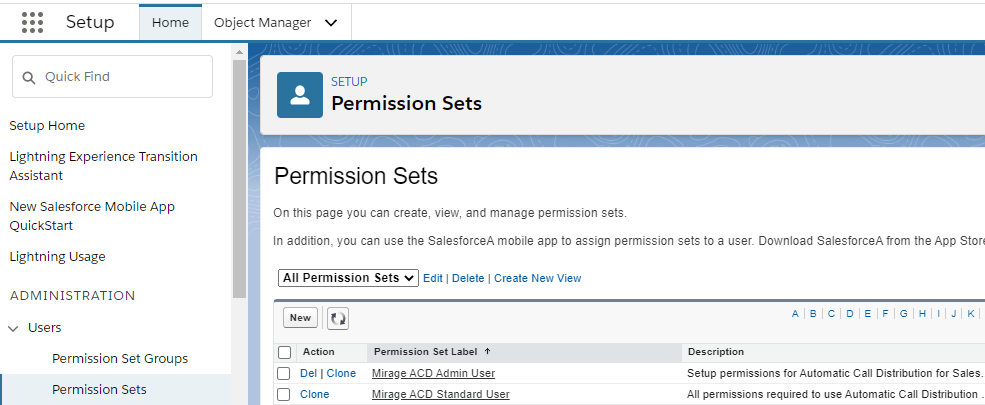The height and width of the screenshot is (405, 985).
Task: Click the refresh list icon button
Action: pos(338,318)
